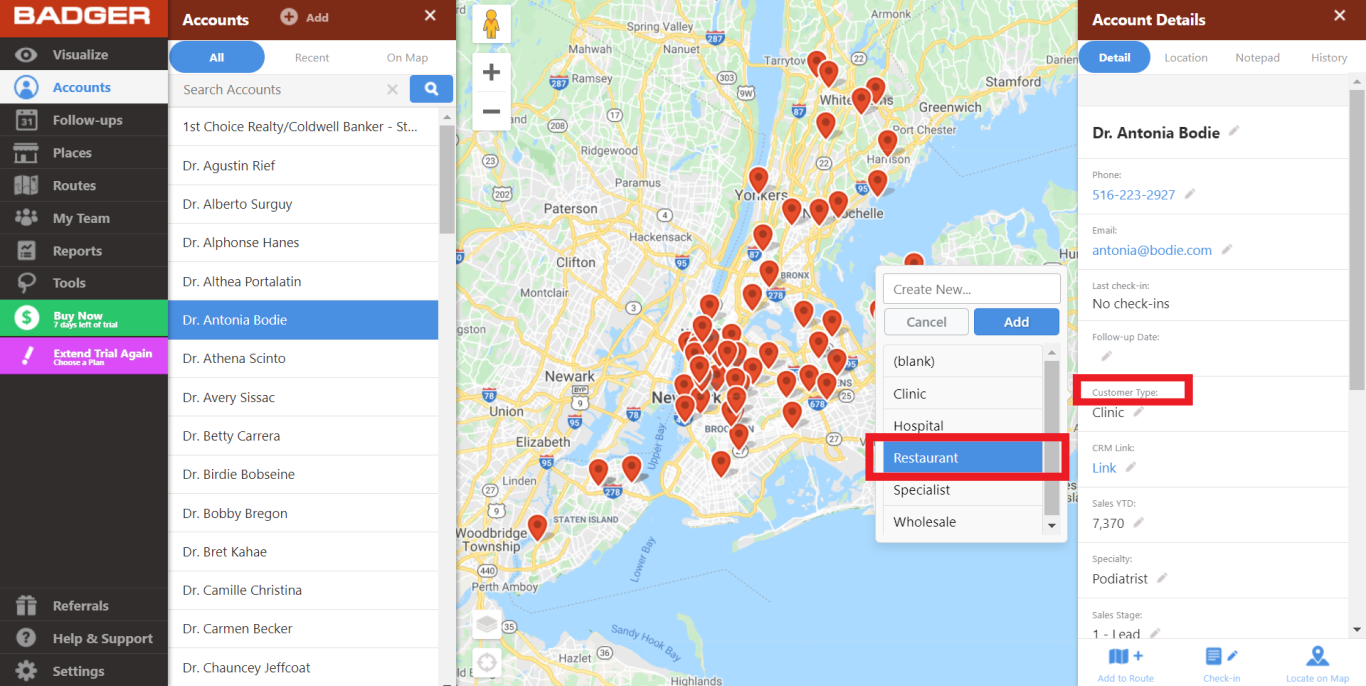Image resolution: width=1366 pixels, height=686 pixels.
Task: Click the Accounts list scrollbar
Action: (447, 178)
